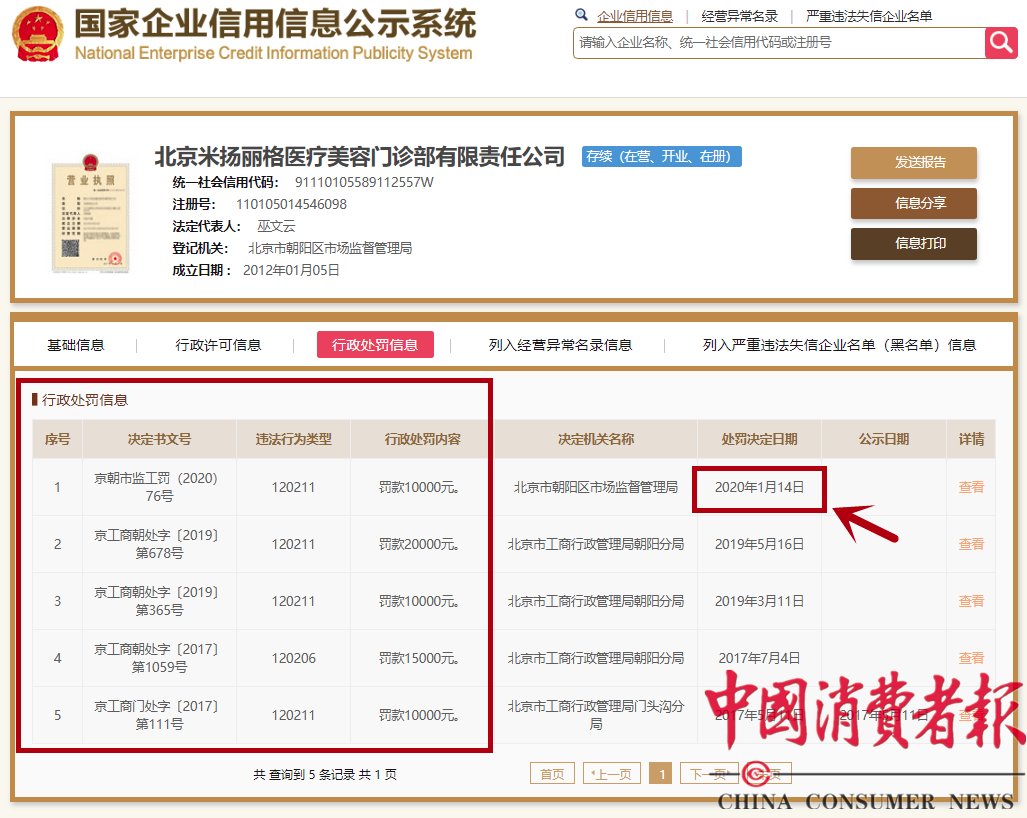This screenshot has height=818, width=1027.
Task: Go to 首页 first page button
Action: pos(552,773)
